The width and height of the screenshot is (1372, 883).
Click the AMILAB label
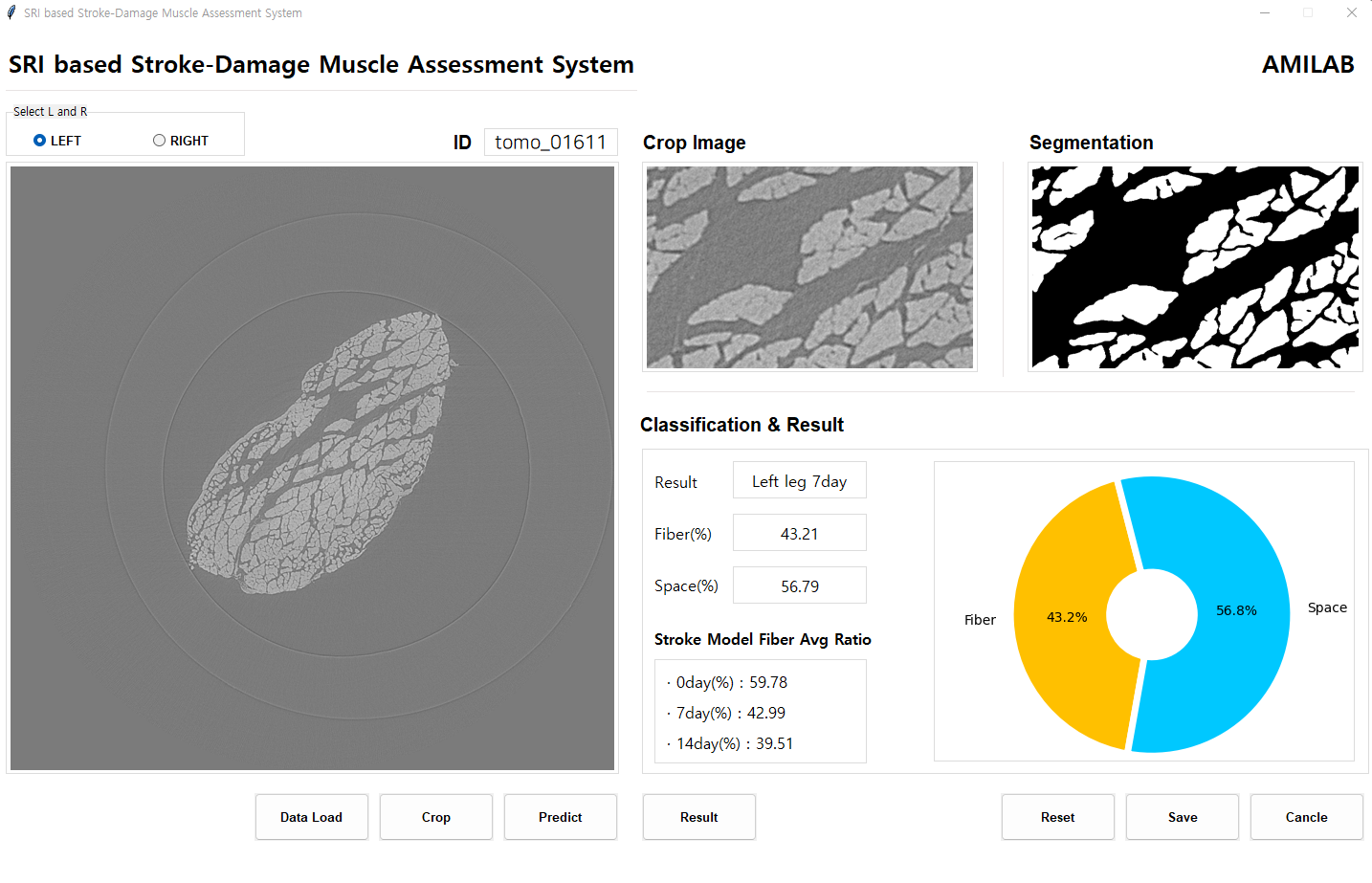pyautogui.click(x=1308, y=64)
